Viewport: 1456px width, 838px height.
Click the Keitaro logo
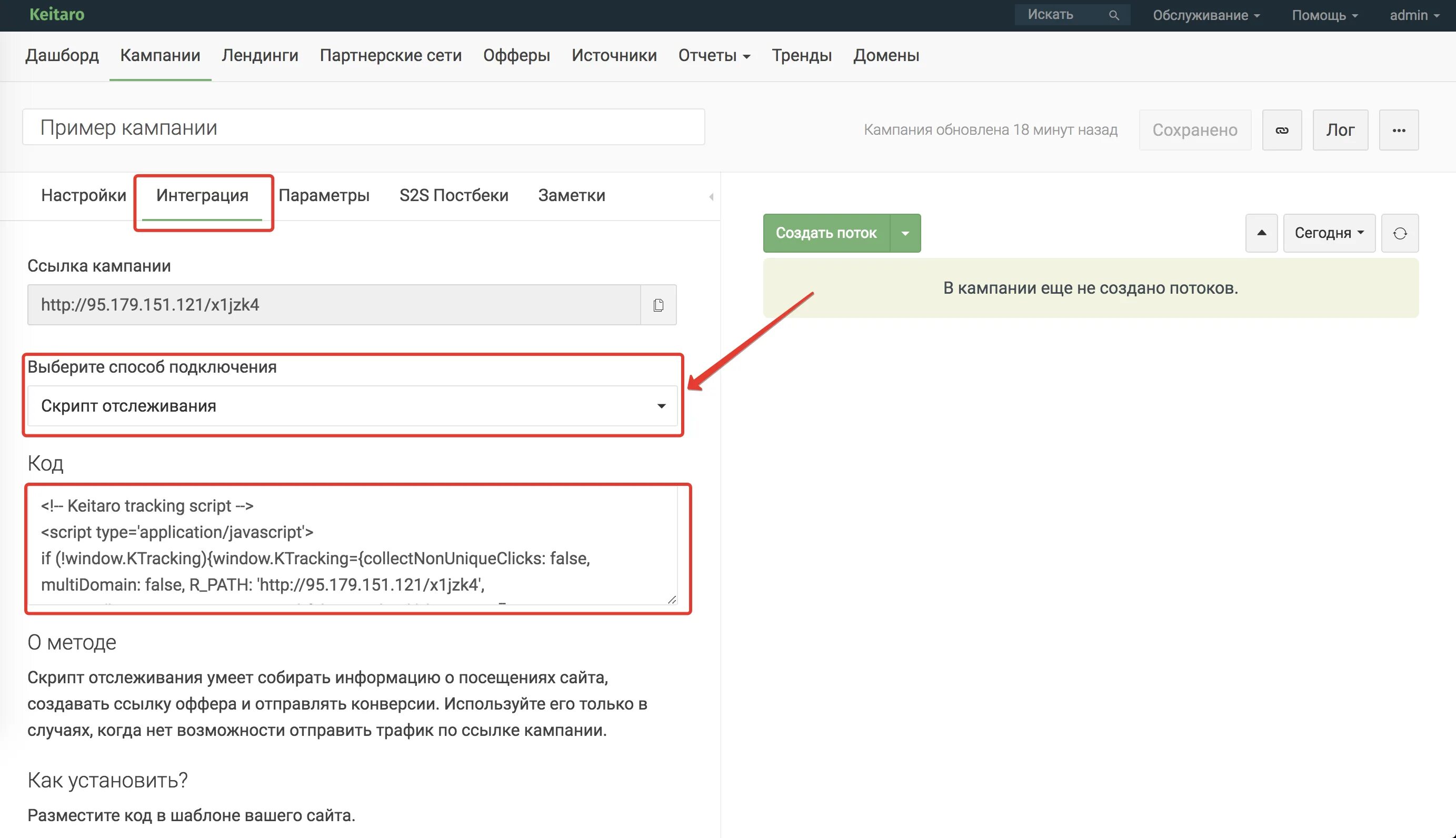[56, 14]
